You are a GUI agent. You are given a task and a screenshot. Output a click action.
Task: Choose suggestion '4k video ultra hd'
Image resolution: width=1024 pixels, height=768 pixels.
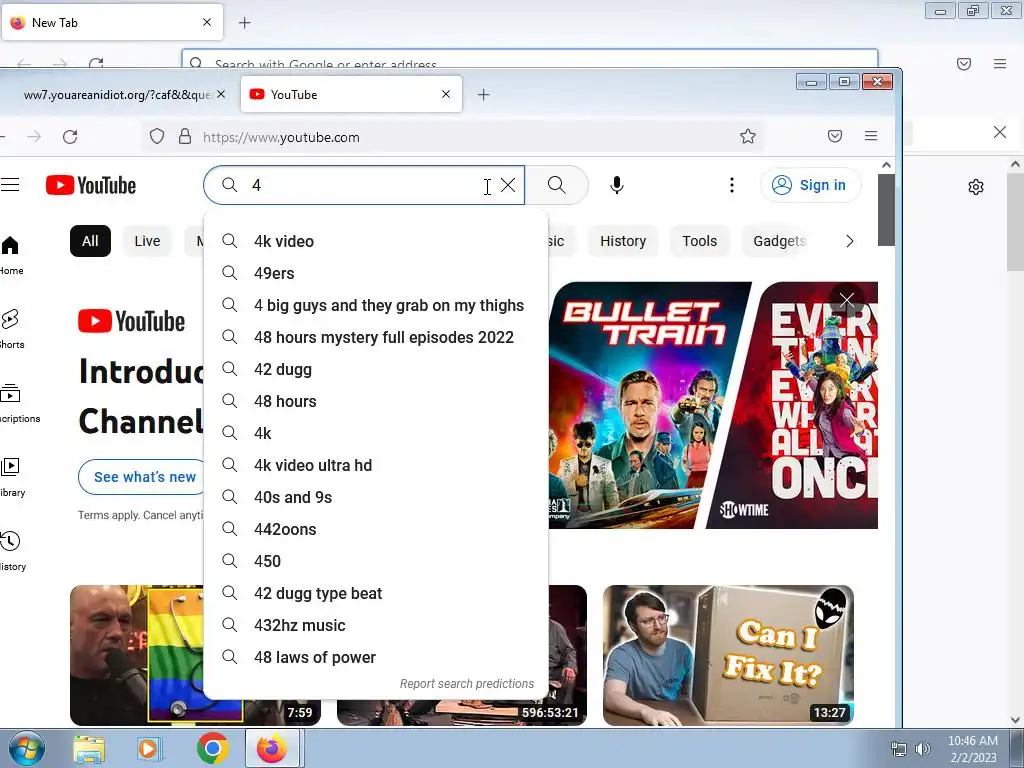click(376, 465)
